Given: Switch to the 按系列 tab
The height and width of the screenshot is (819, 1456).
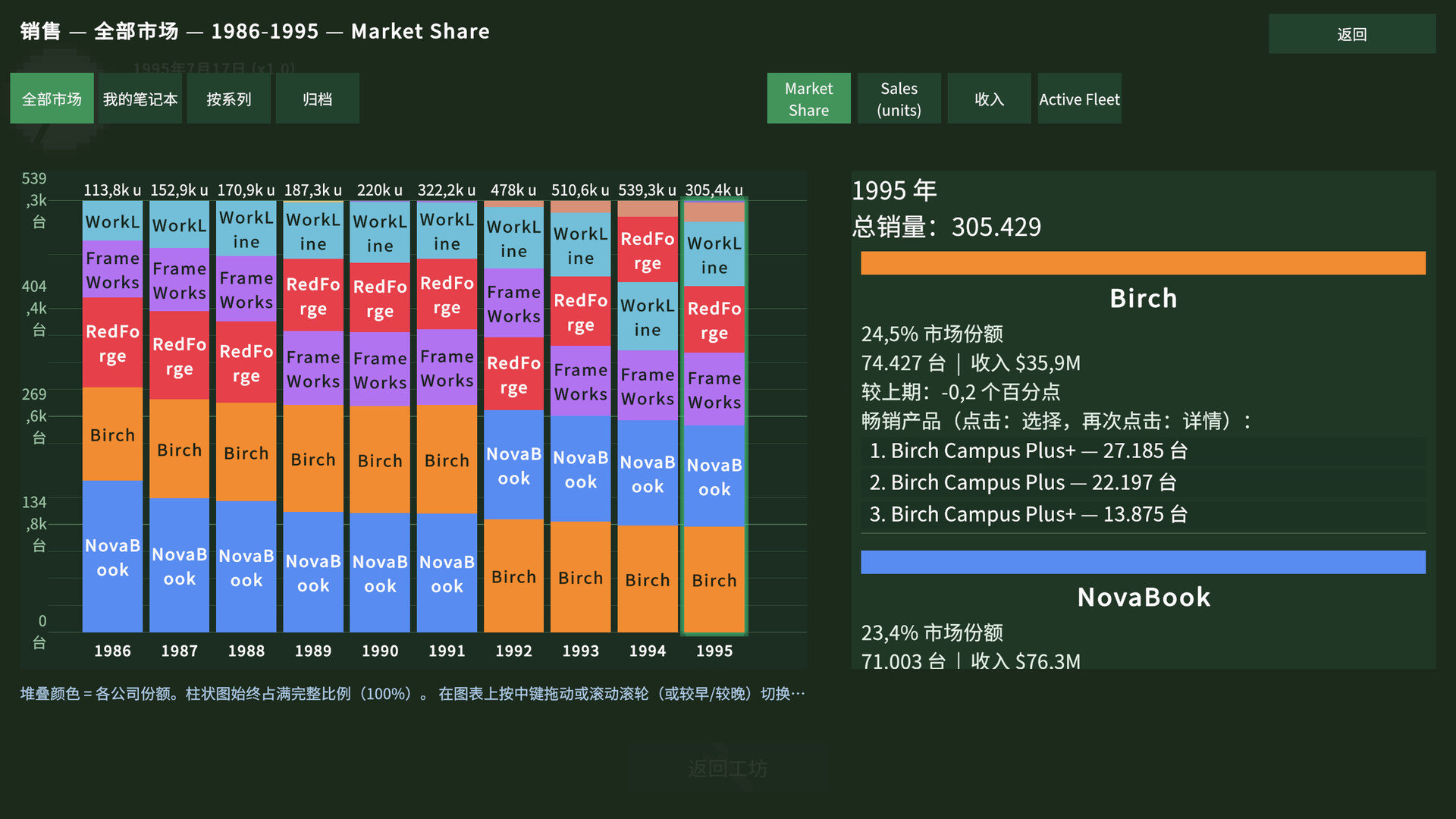Looking at the screenshot, I should (x=228, y=99).
